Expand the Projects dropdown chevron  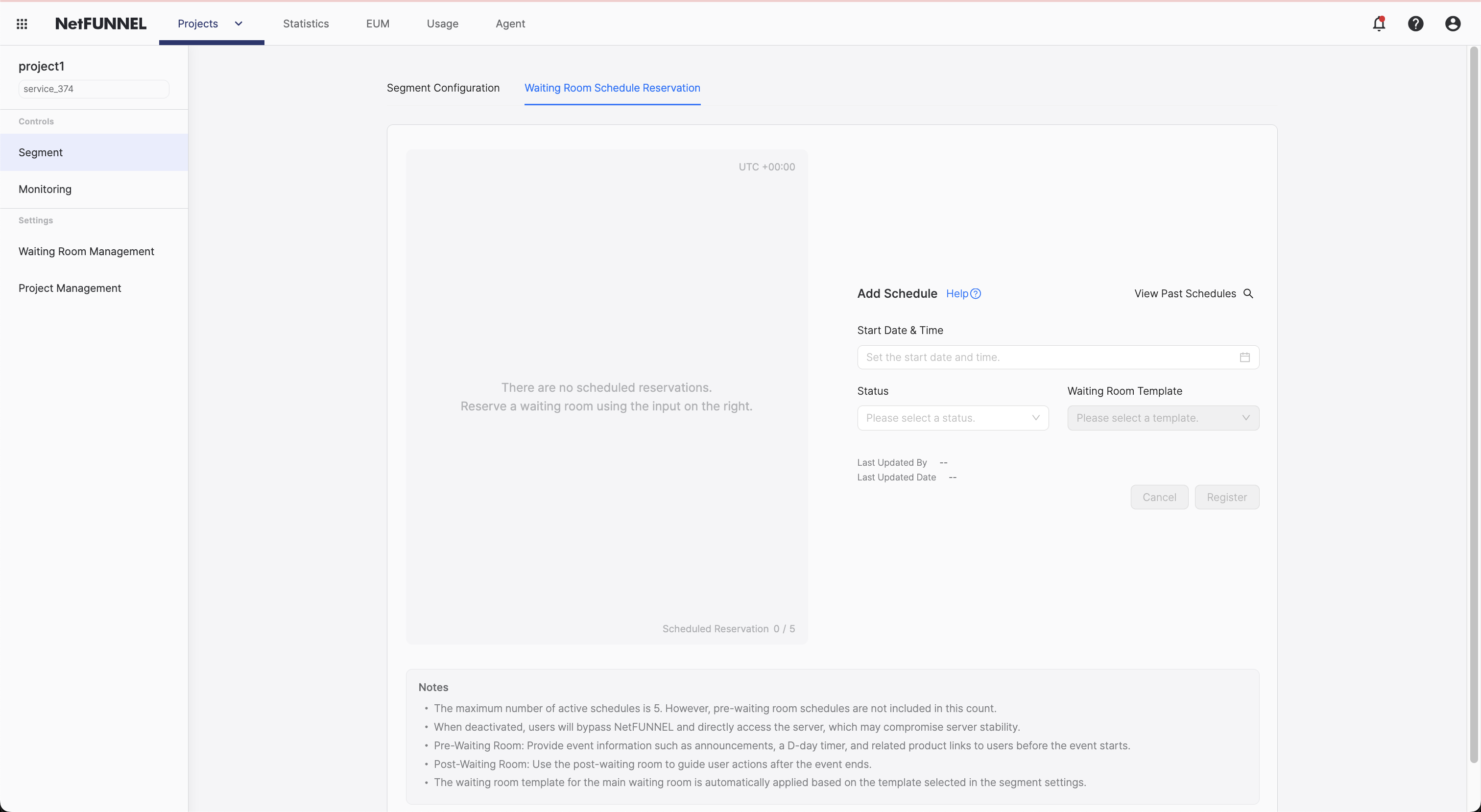click(239, 24)
